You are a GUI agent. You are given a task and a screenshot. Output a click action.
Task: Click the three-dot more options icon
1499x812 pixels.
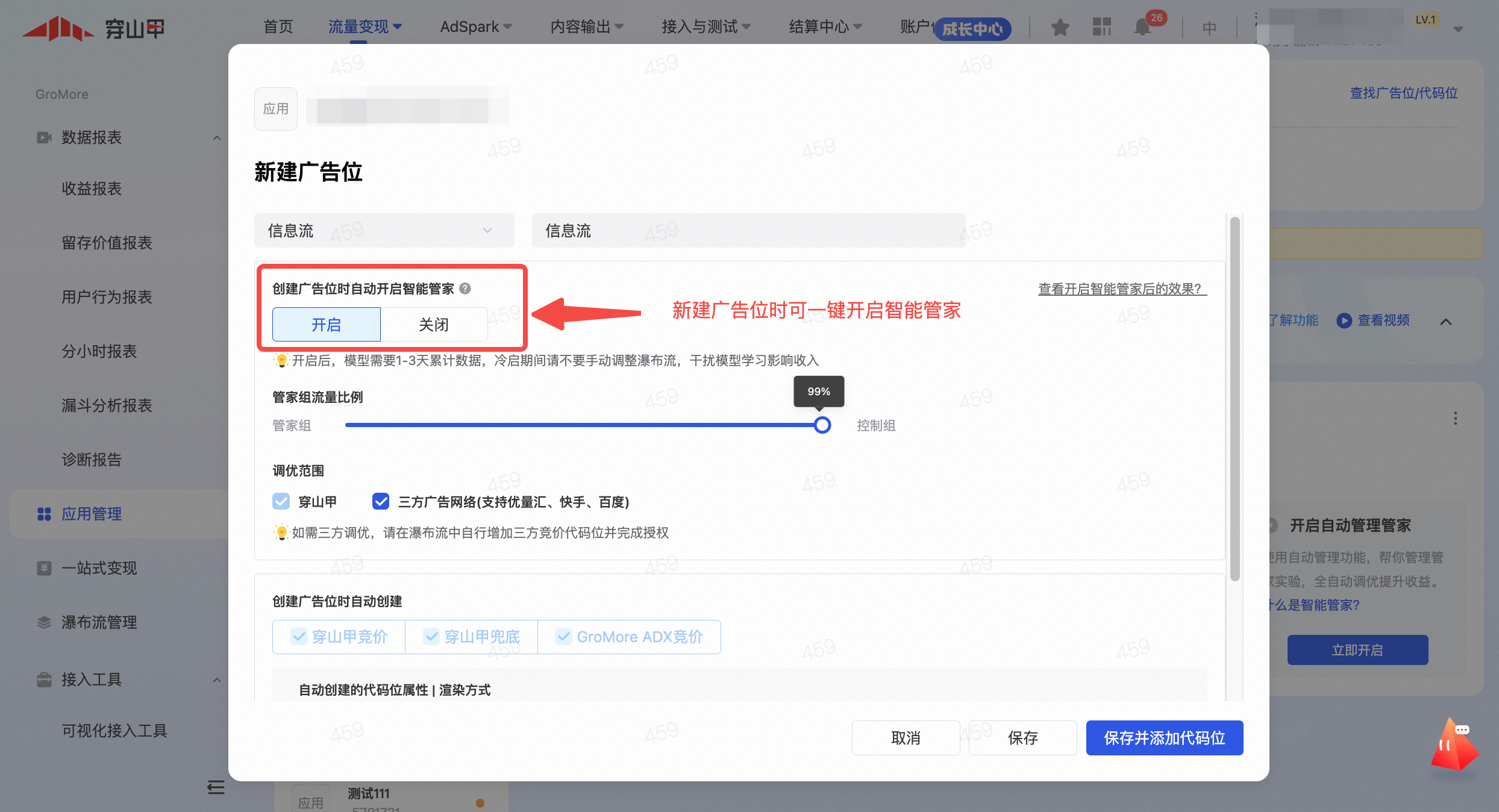(x=1455, y=419)
